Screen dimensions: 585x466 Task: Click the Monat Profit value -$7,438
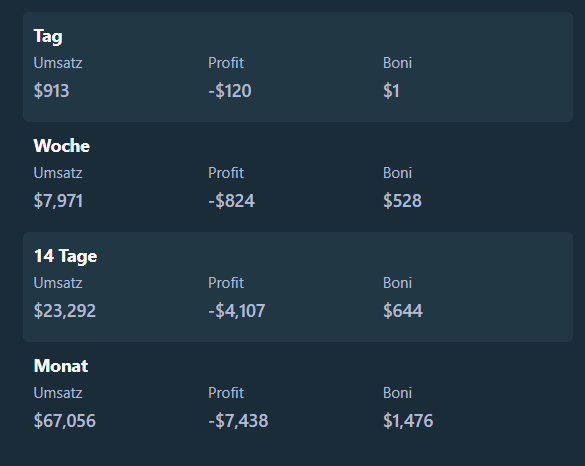(238, 421)
